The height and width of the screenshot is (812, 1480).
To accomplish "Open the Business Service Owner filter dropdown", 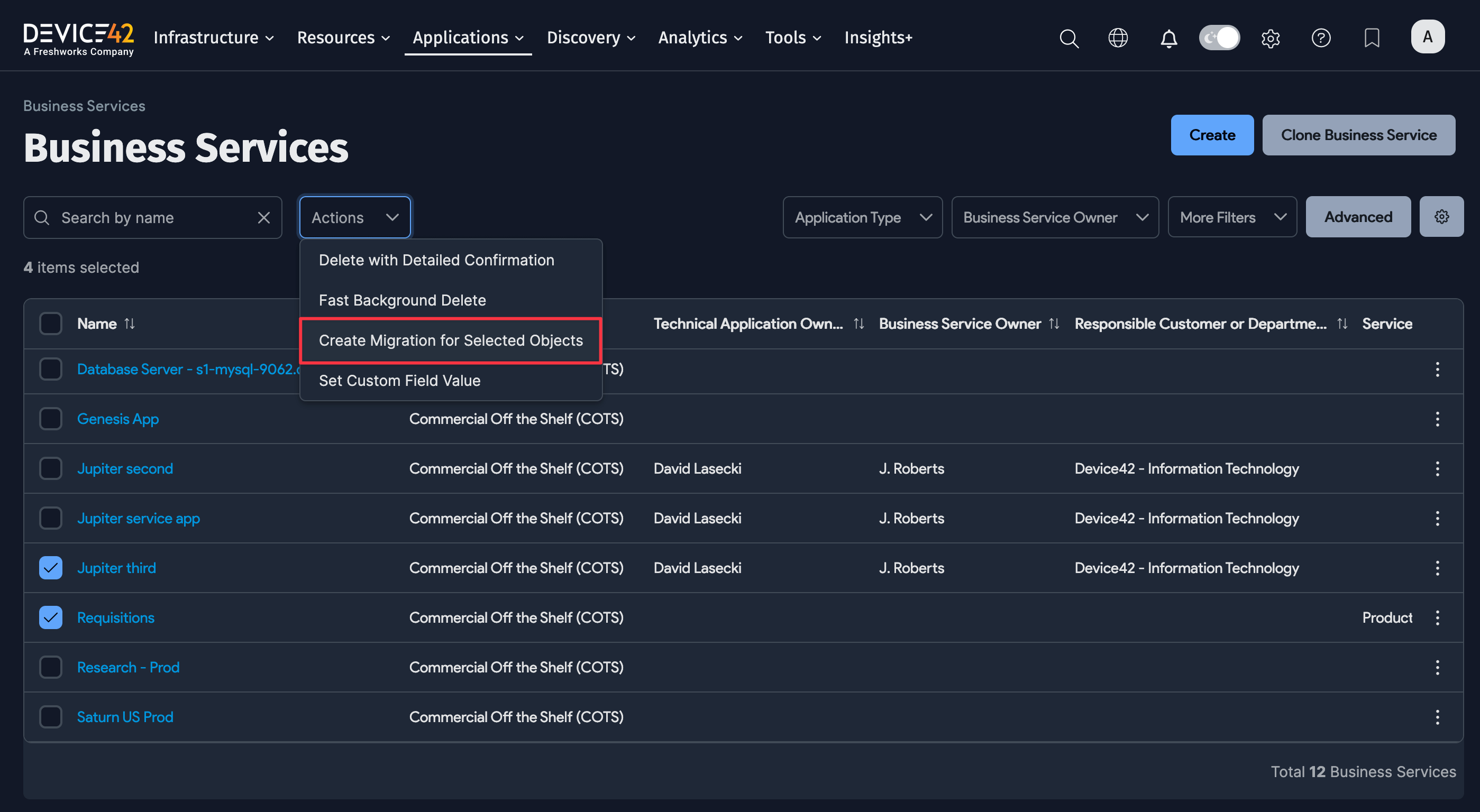I will [1055, 217].
